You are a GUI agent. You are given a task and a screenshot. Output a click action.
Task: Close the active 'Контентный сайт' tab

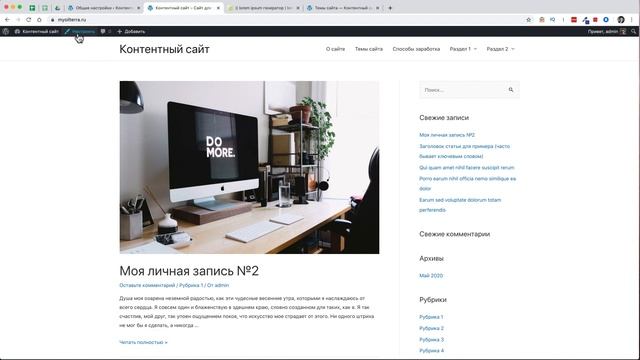point(218,8)
